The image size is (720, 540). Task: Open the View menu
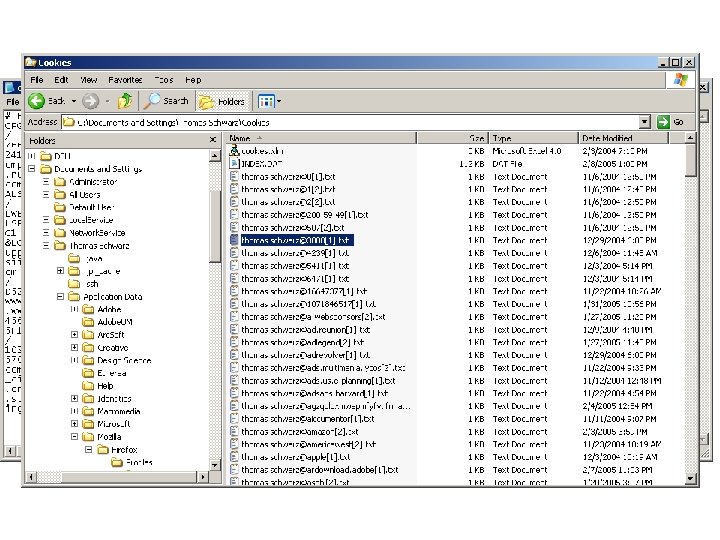pyautogui.click(x=89, y=80)
